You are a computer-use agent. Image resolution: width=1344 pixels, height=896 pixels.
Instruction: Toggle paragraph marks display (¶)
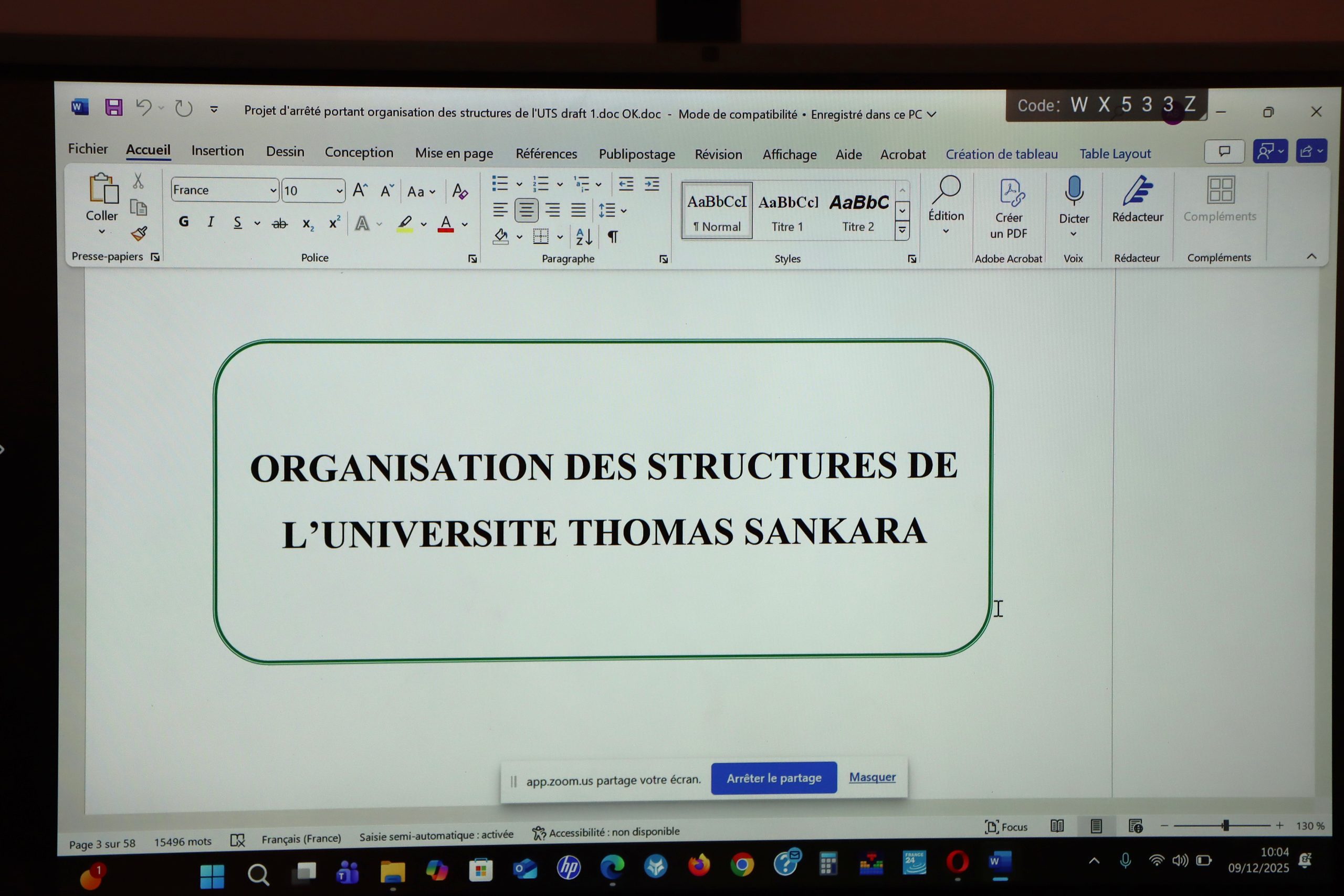point(613,237)
